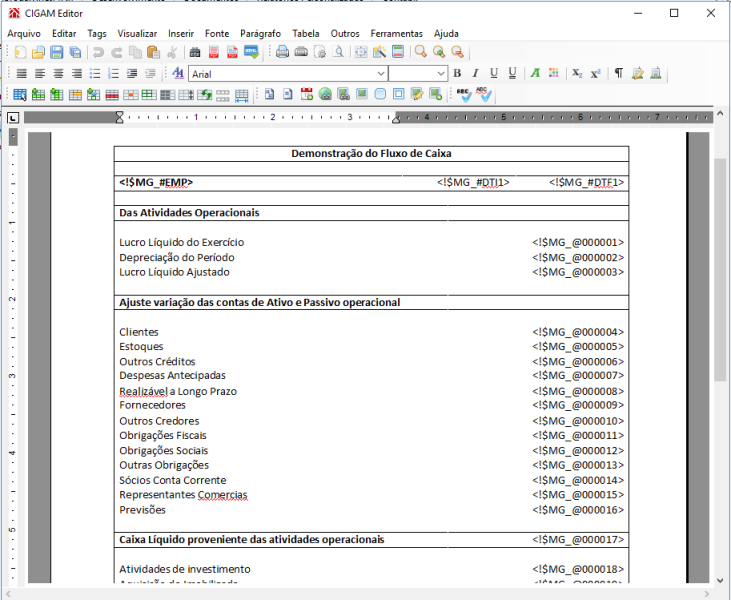Screen dimensions: 731x600
Task: Toggle single Underline formatting
Action: point(494,74)
